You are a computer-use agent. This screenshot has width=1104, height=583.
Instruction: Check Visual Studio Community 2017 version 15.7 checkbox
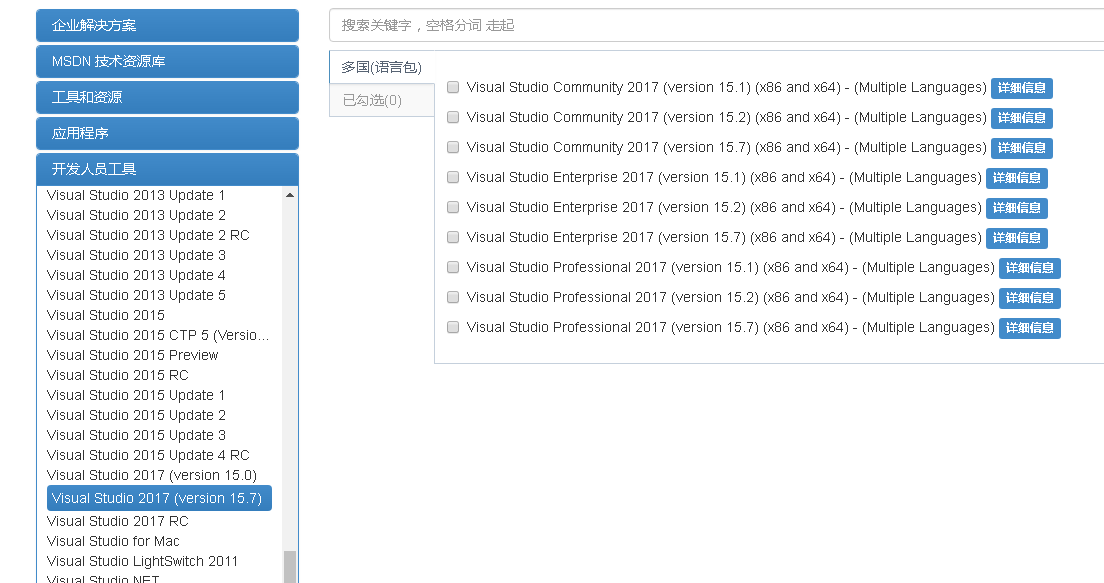[x=453, y=147]
